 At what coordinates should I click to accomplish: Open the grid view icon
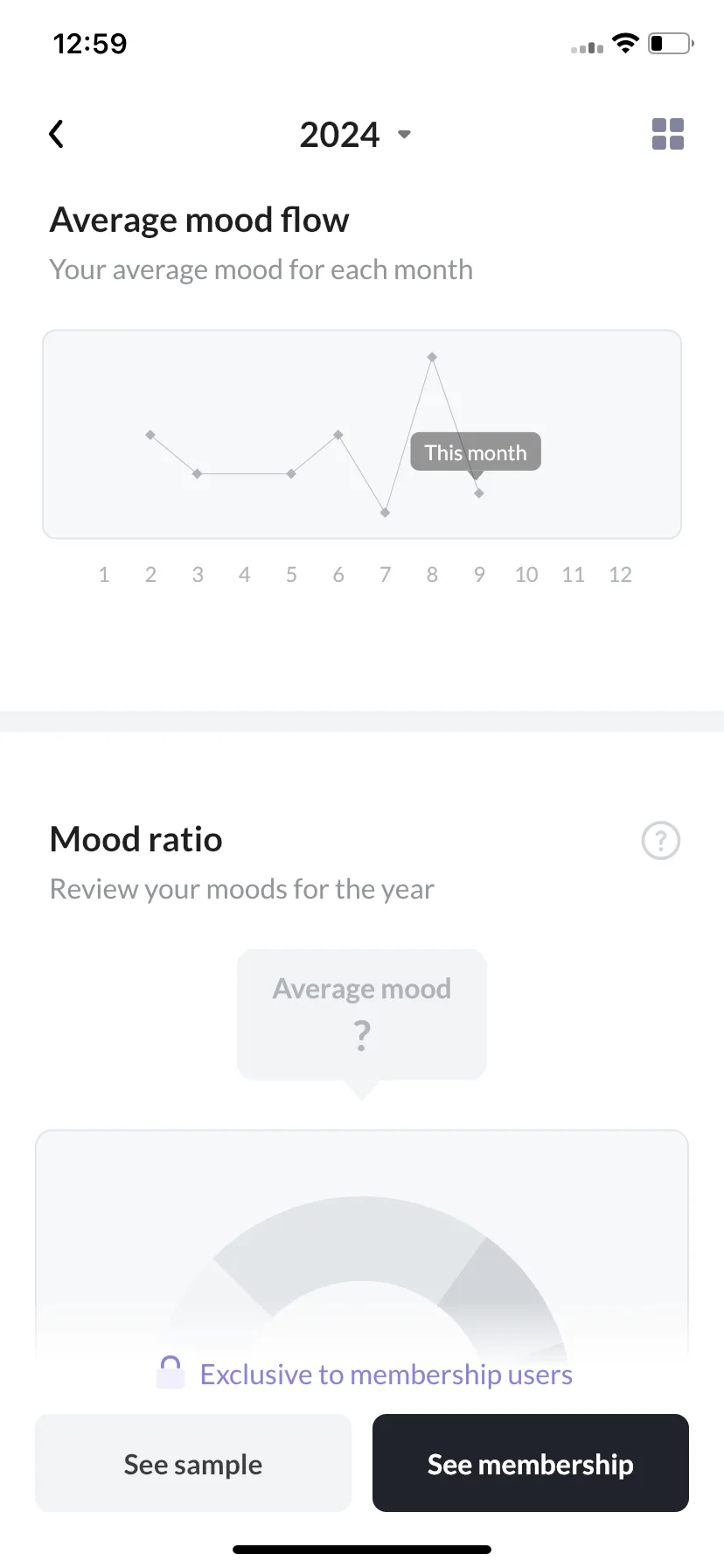(x=668, y=134)
